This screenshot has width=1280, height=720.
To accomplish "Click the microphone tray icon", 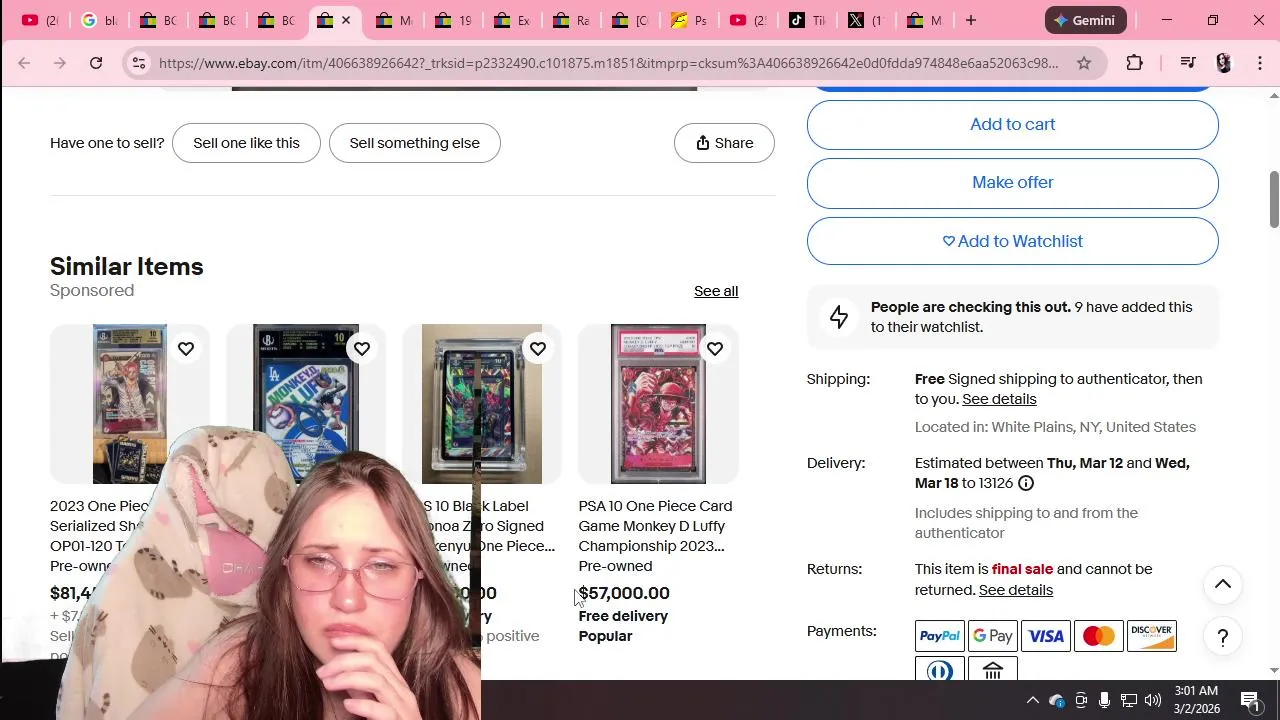I will pyautogui.click(x=1104, y=700).
